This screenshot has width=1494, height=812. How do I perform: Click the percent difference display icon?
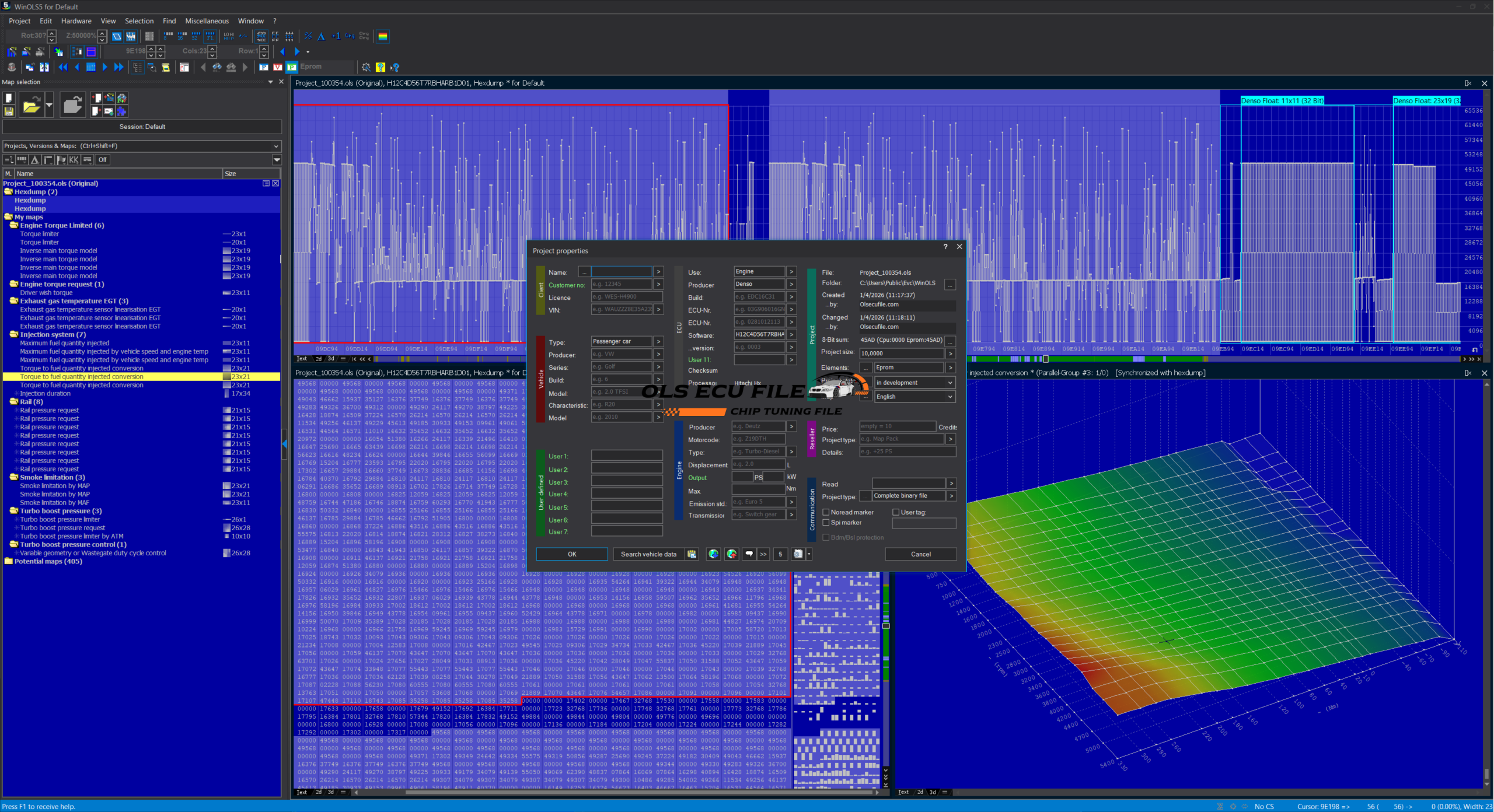(x=308, y=36)
